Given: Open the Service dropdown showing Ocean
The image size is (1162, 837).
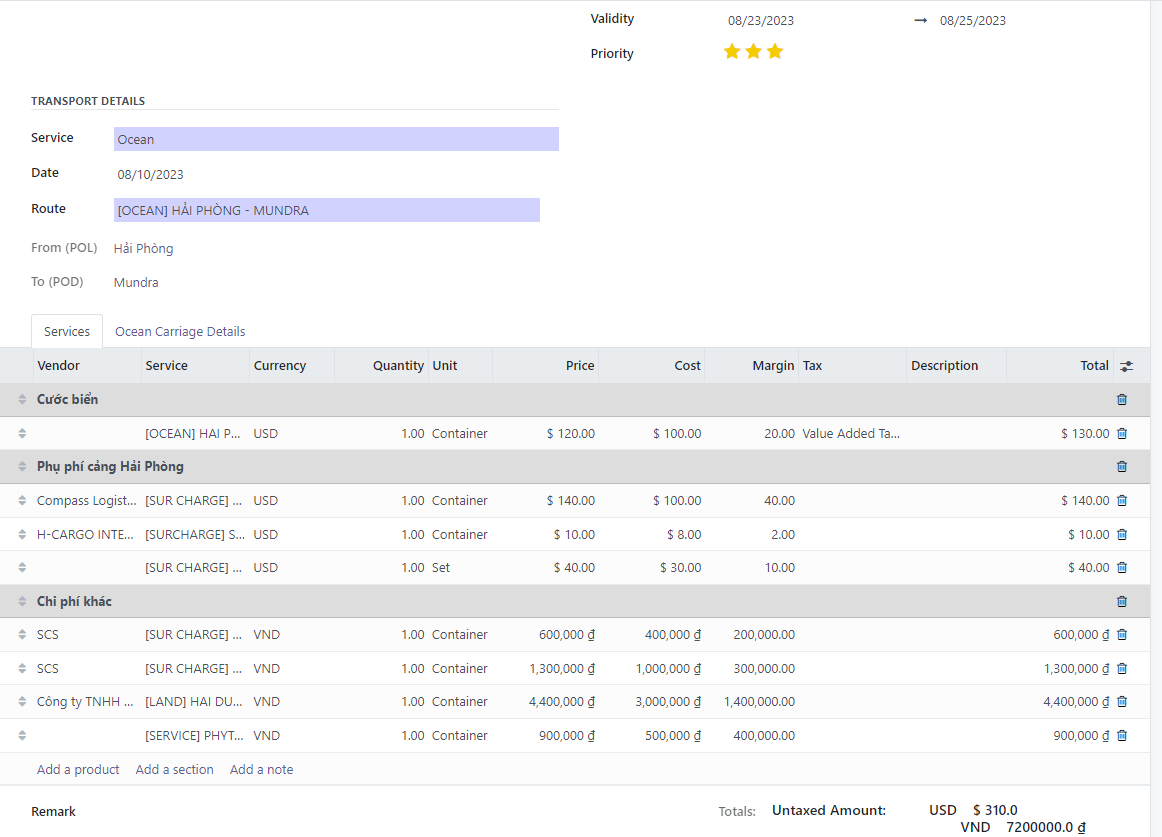Looking at the screenshot, I should pos(335,139).
